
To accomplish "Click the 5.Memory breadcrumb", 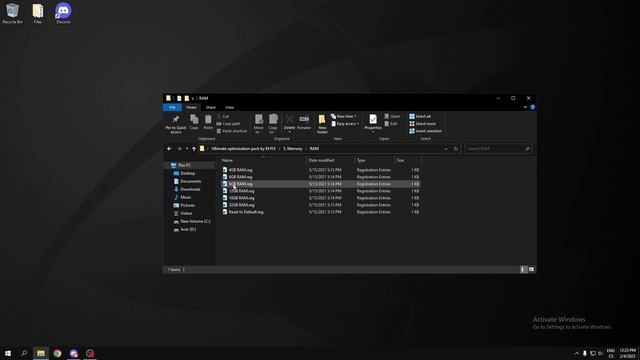I will point(293,149).
